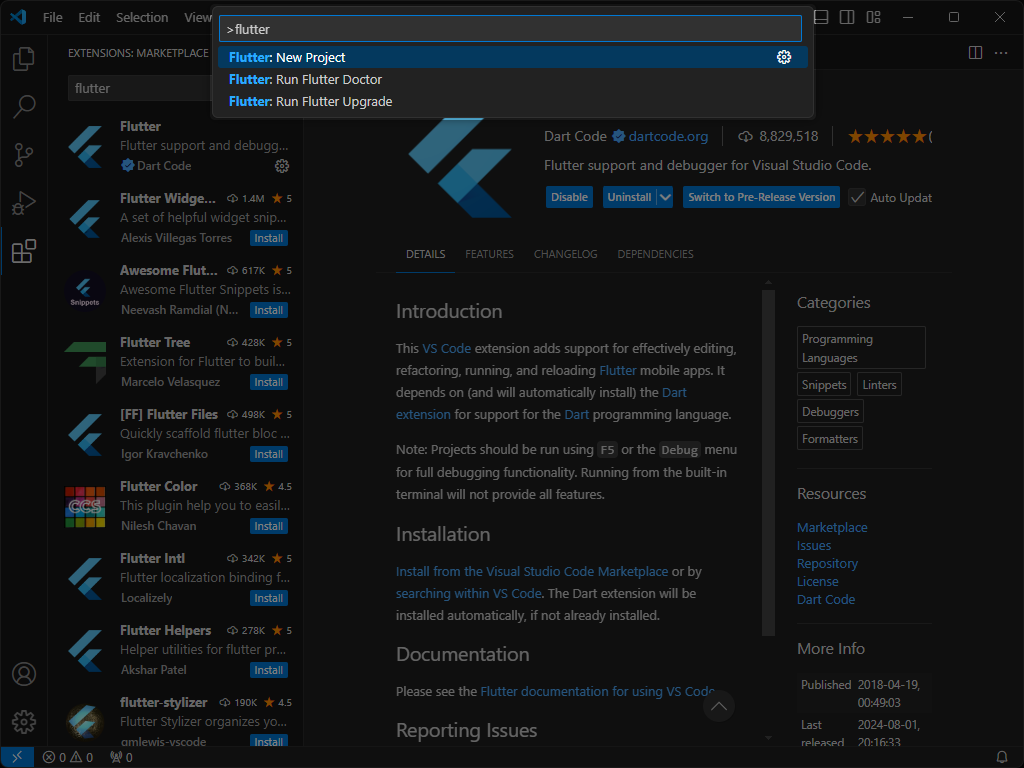Click the Flutter Color extension icon
The height and width of the screenshot is (768, 1024).
point(86,506)
